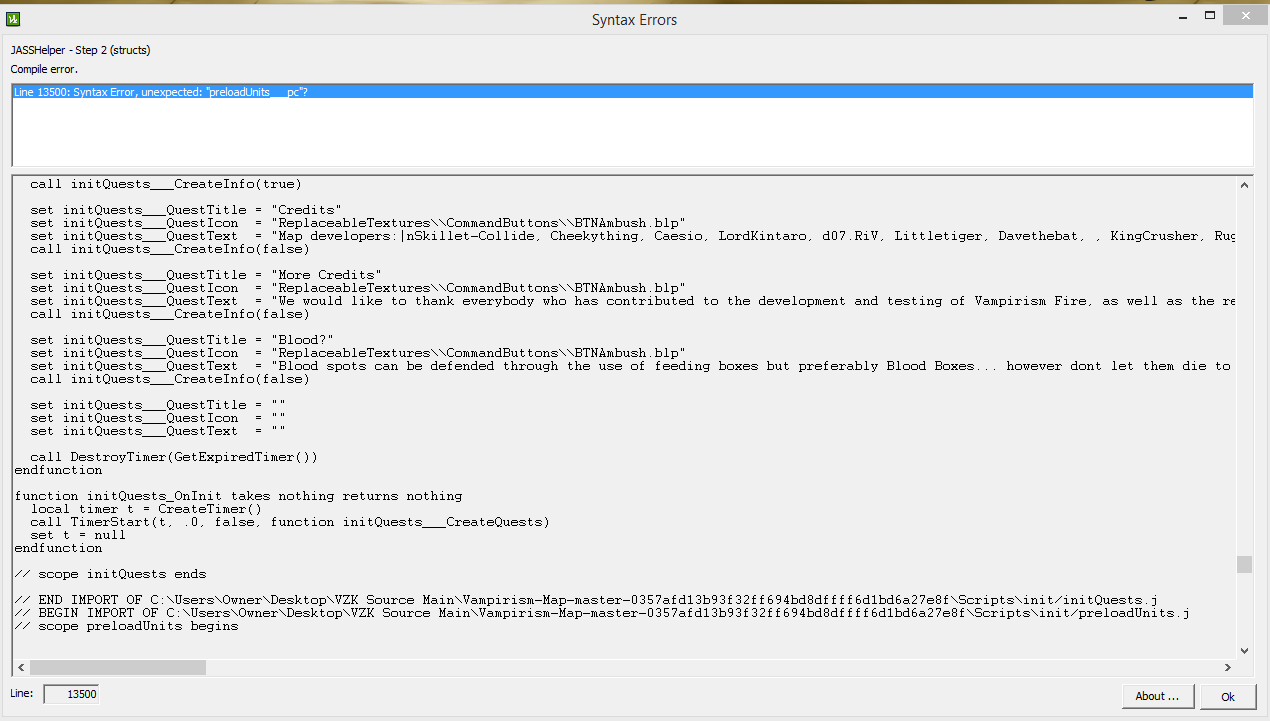1270x721 pixels.
Task: Click the horizontal scrollbar thumb
Action: [x=118, y=667]
